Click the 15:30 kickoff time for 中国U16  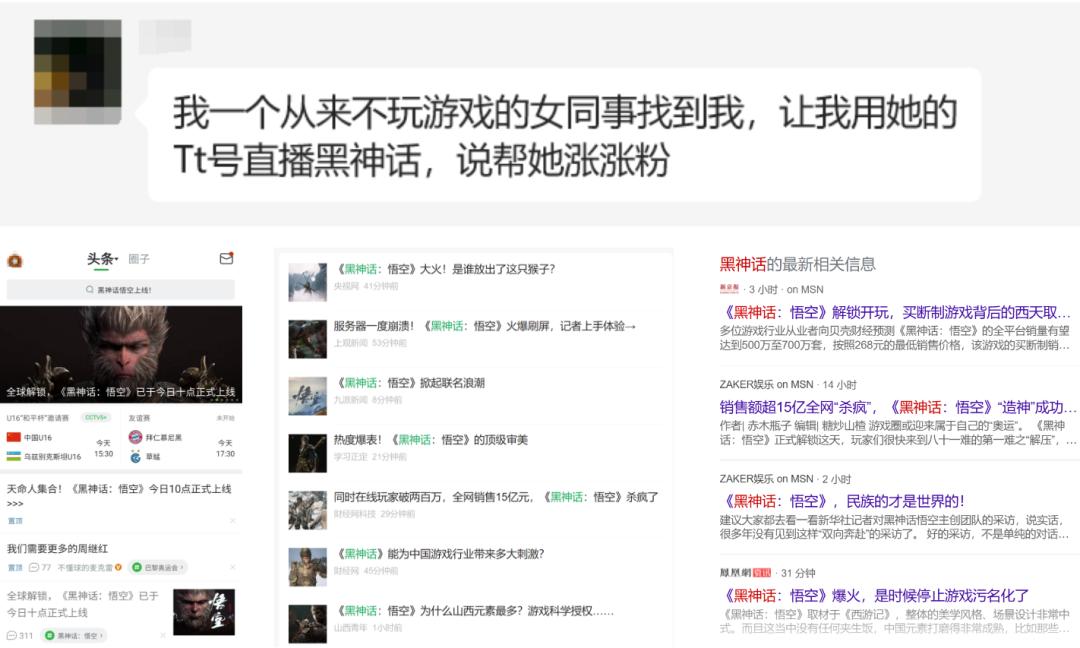(x=103, y=454)
